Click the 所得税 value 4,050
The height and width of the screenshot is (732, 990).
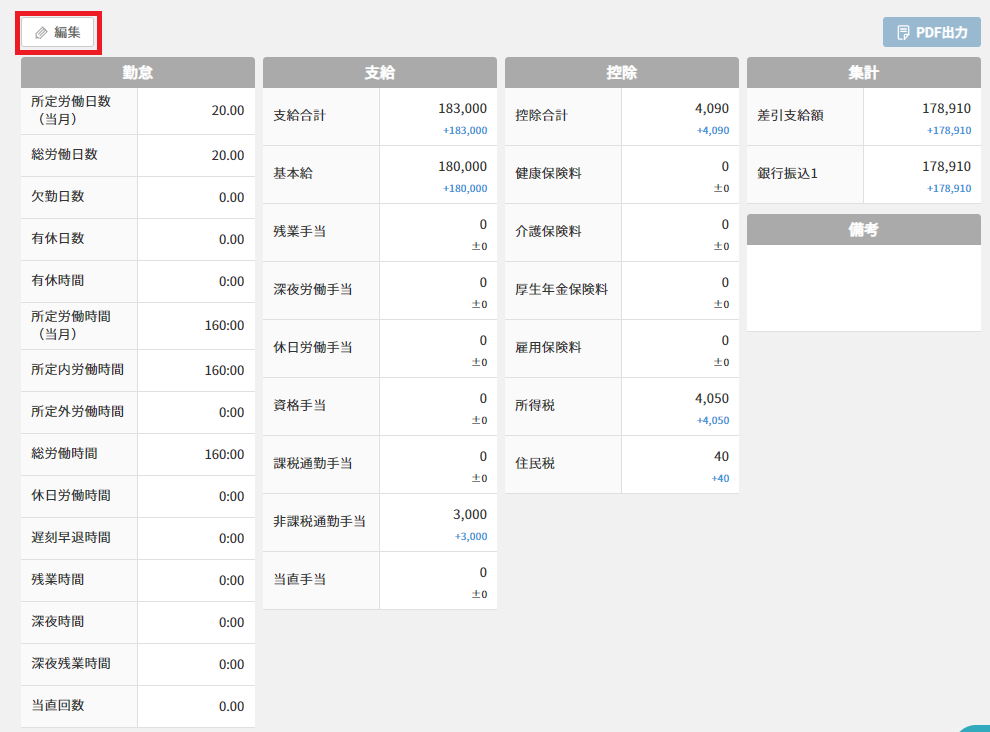point(712,399)
